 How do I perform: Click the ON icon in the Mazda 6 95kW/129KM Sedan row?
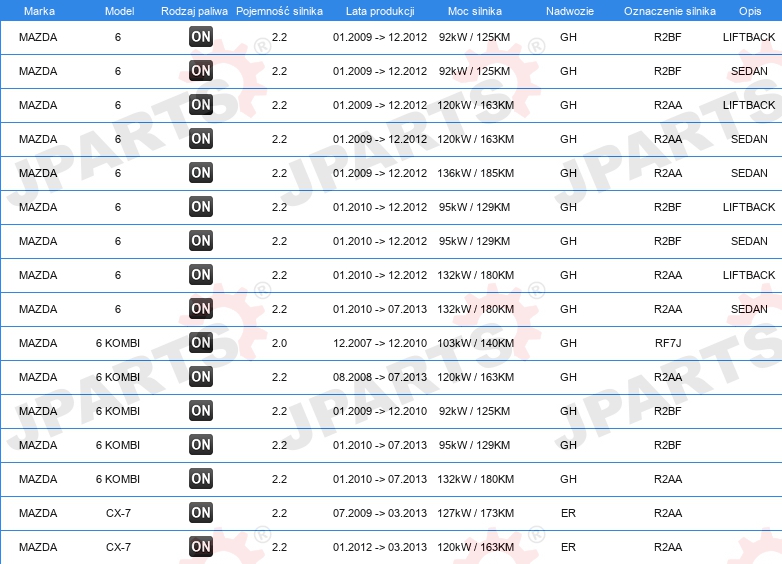[201, 240]
